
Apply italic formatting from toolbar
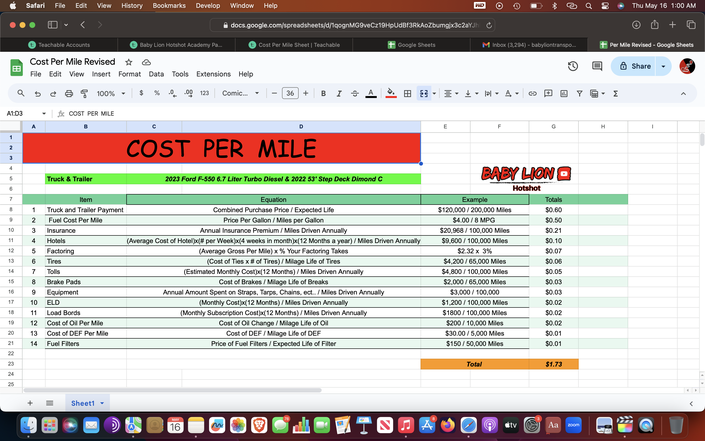[337, 93]
